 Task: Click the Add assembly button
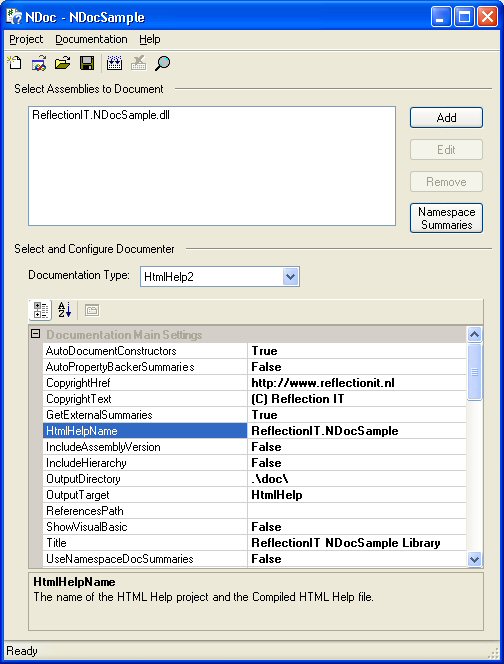click(446, 117)
